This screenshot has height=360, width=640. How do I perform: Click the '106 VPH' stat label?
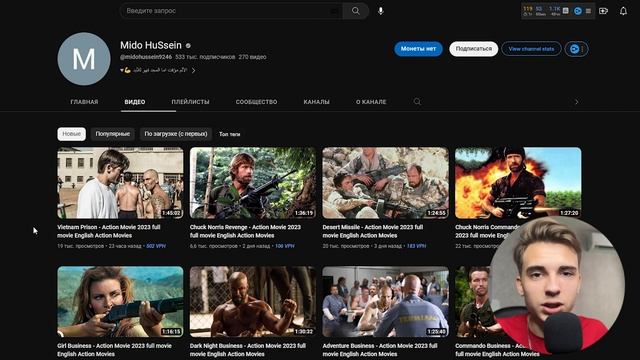pyautogui.click(x=285, y=246)
